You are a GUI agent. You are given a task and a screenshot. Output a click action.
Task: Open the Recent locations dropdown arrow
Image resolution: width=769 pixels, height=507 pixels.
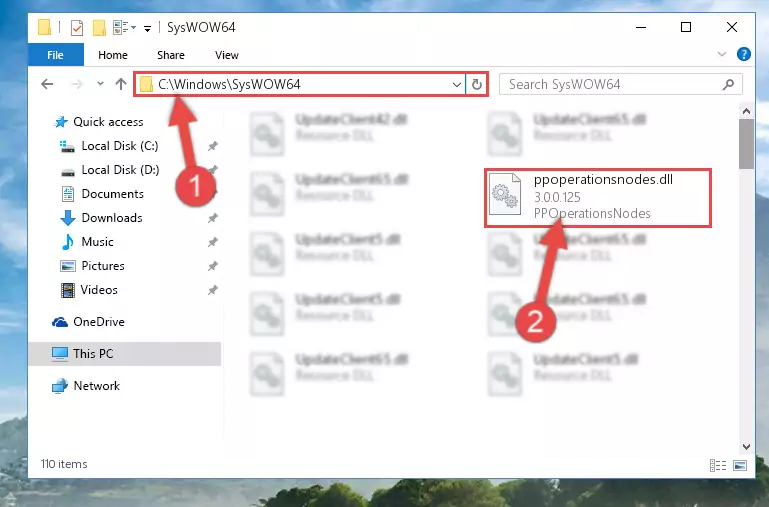pyautogui.click(x=101, y=84)
